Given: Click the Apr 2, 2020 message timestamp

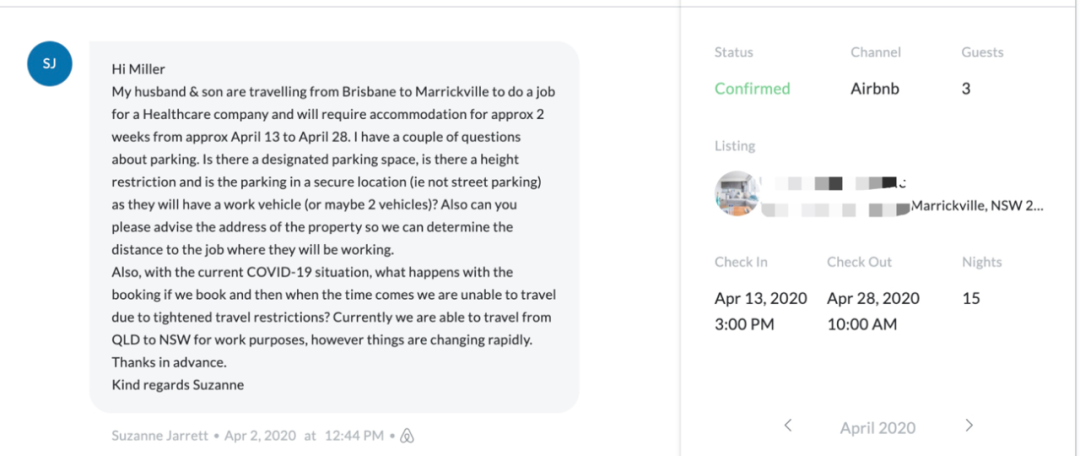Looking at the screenshot, I should (260, 435).
